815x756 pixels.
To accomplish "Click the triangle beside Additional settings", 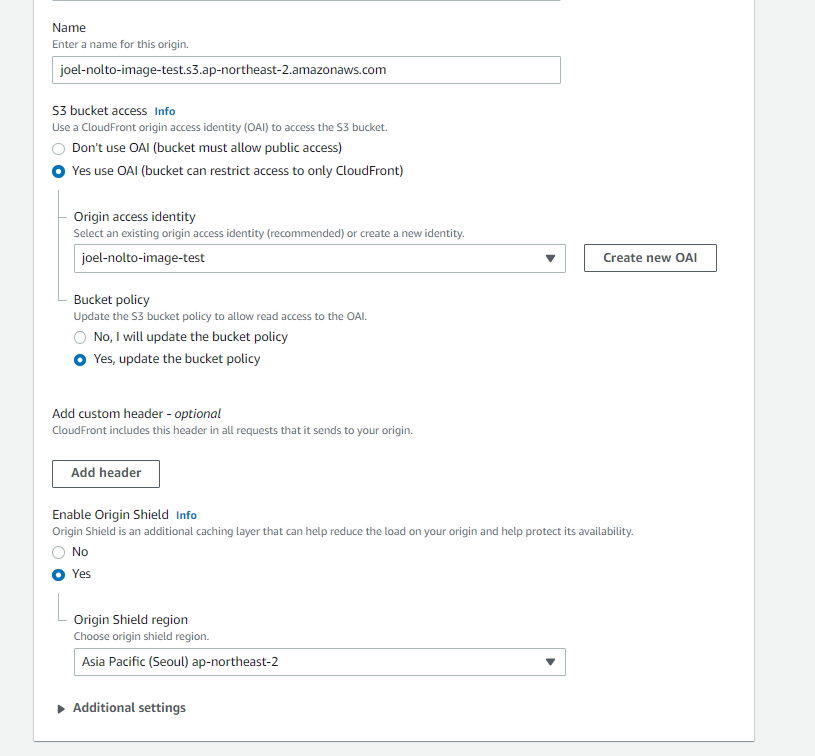I will tap(62, 708).
